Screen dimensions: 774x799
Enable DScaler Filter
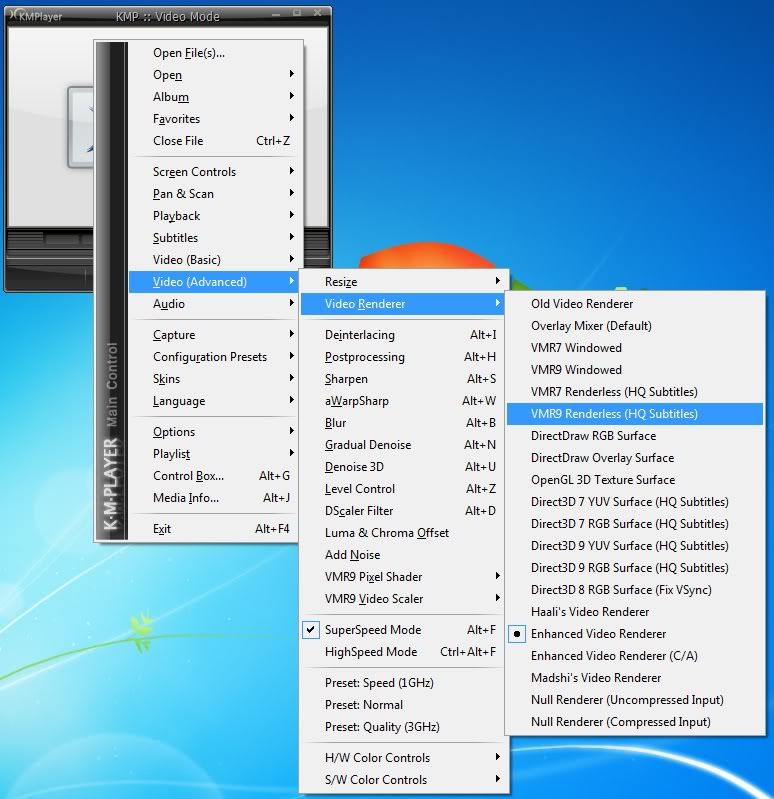pyautogui.click(x=402, y=511)
